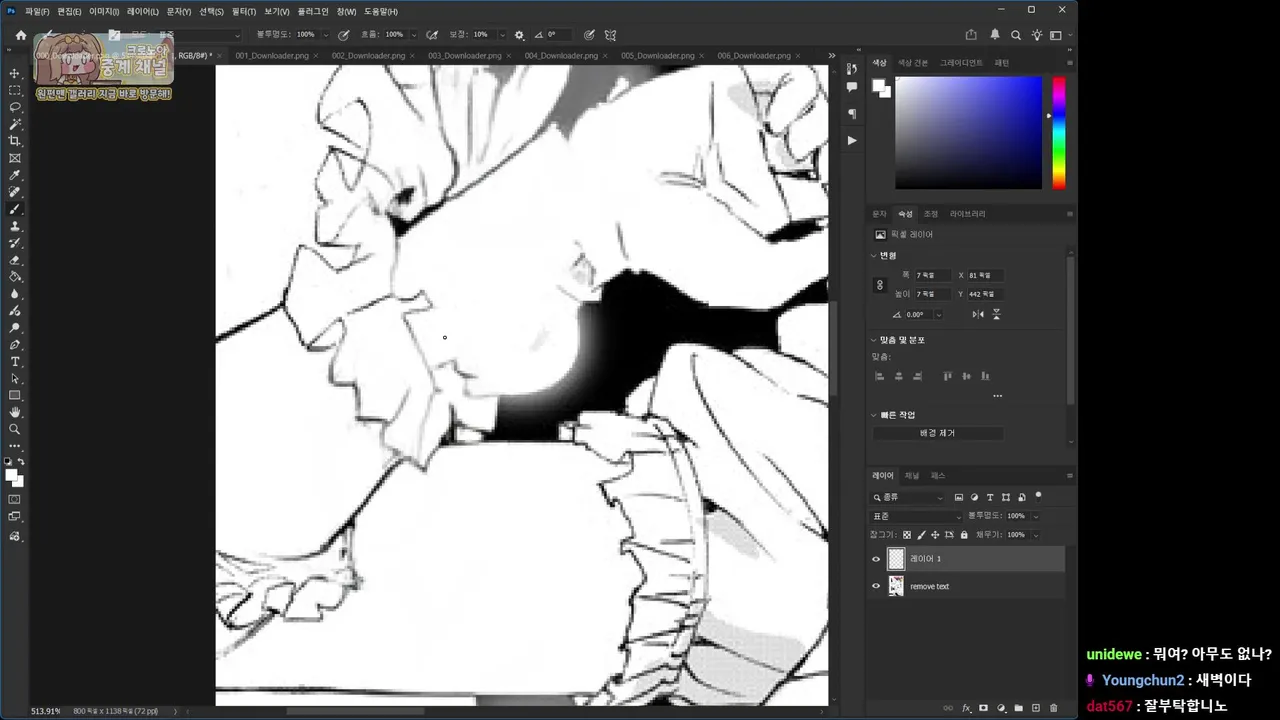Select the Eraser tool
The height and width of the screenshot is (720, 1280).
click(14, 260)
